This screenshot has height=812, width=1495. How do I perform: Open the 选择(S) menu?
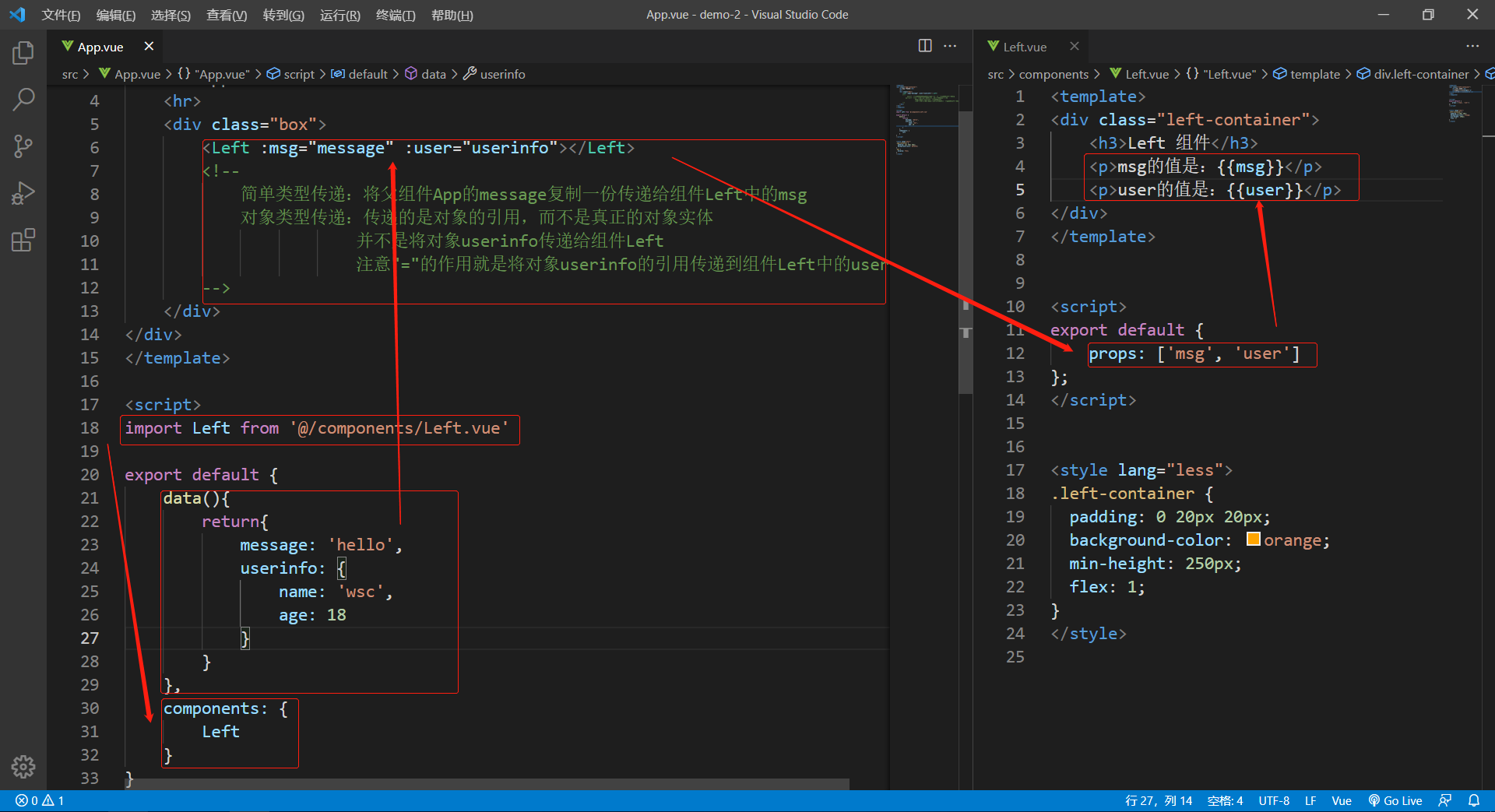pos(171,15)
